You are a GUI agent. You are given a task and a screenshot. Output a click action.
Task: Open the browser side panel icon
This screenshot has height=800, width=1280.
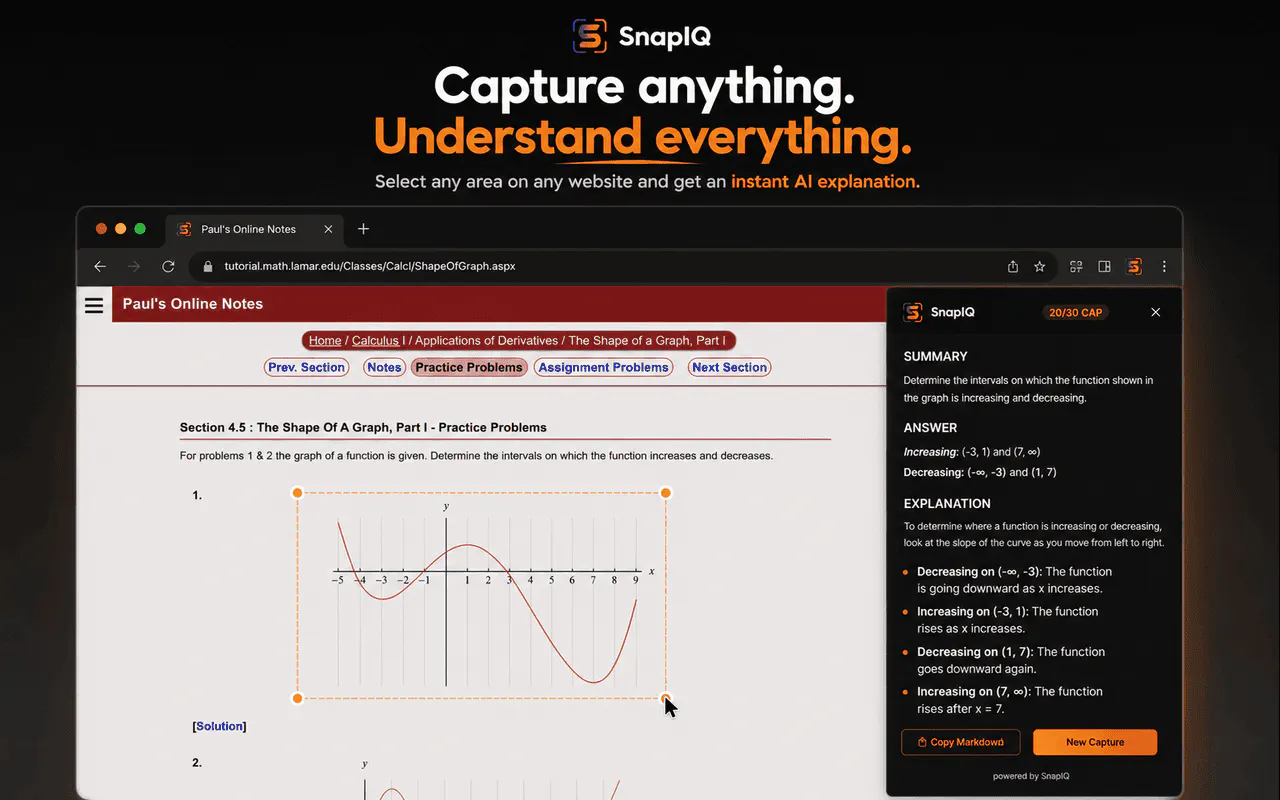(1105, 267)
